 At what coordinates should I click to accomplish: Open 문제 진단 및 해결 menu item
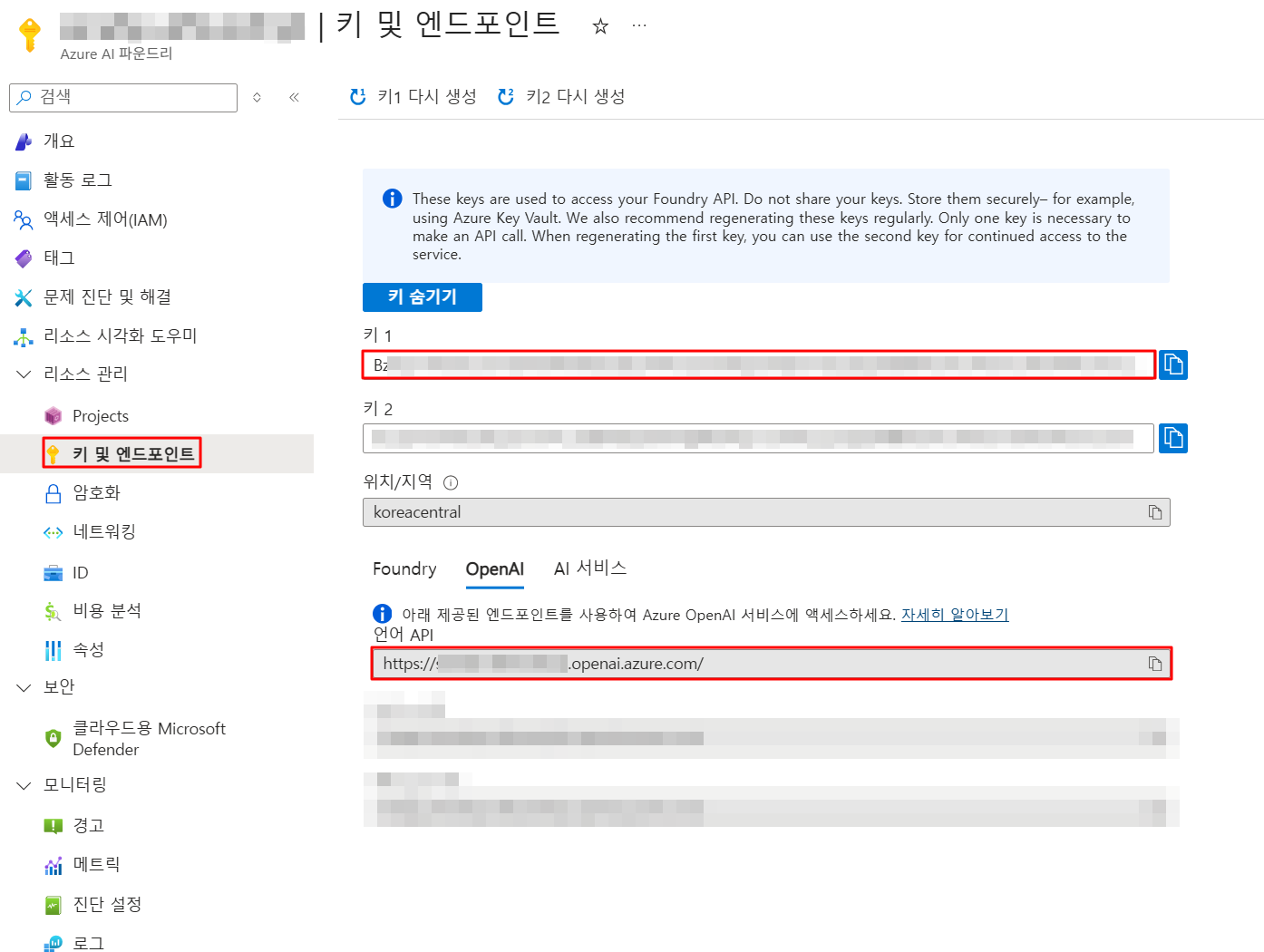tap(107, 296)
